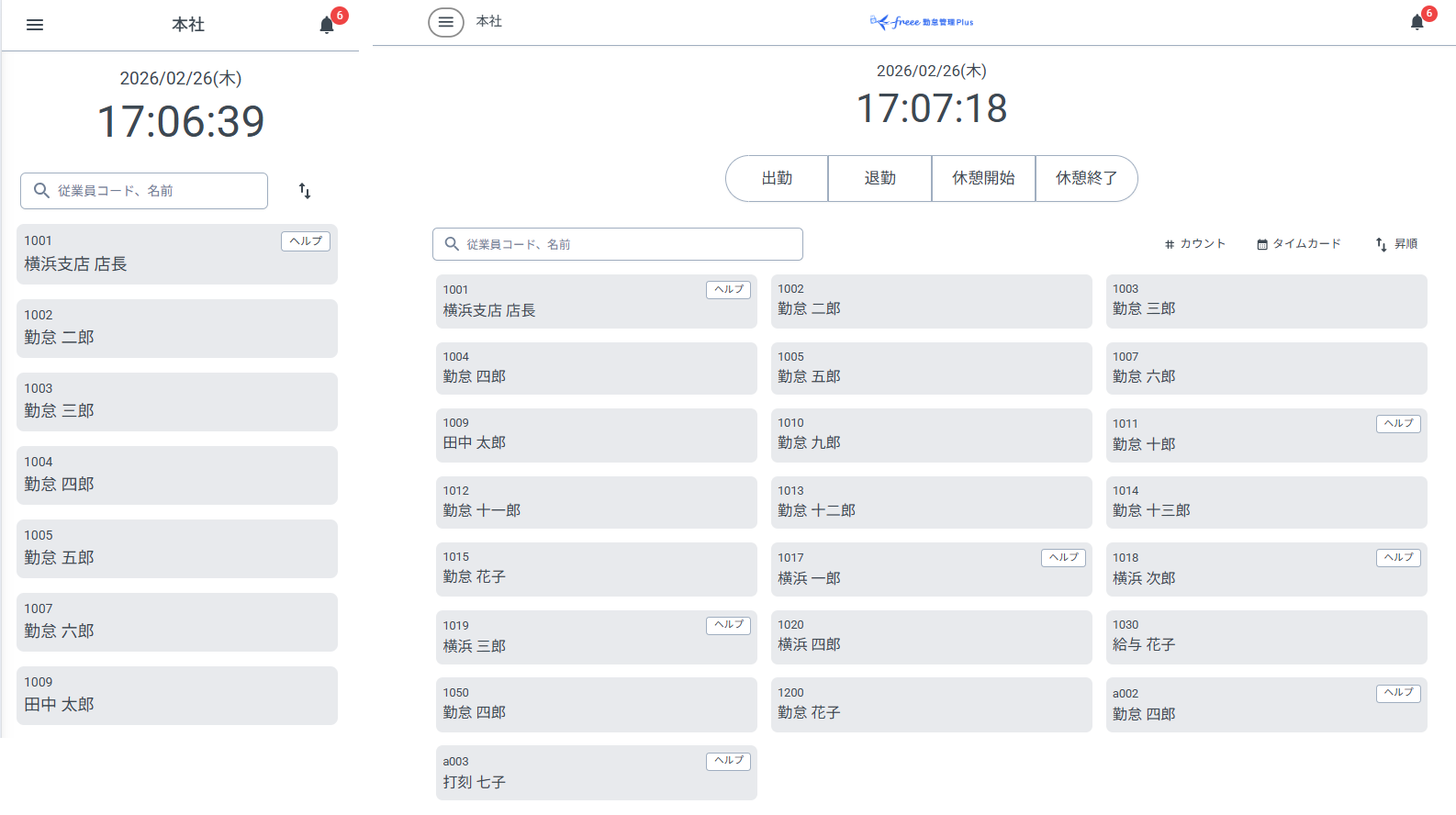Select 1004 勤怠 四郎 in left panel
Viewport: 1456px width, 815px height.
pyautogui.click(x=177, y=475)
